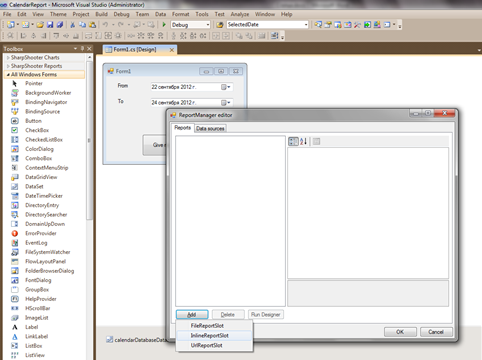Choose UrlReportSlot from the Add menu
Screen dimensions: 482x360
tap(214, 345)
